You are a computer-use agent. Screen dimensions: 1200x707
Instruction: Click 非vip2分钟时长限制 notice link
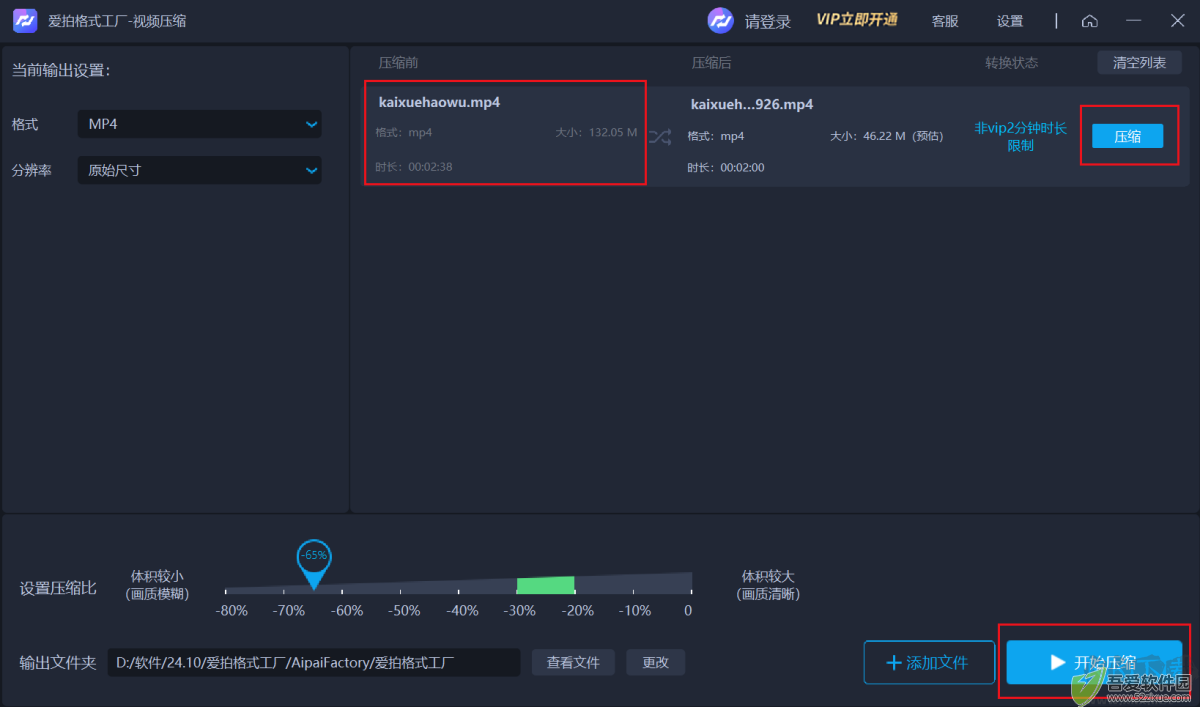1021,137
